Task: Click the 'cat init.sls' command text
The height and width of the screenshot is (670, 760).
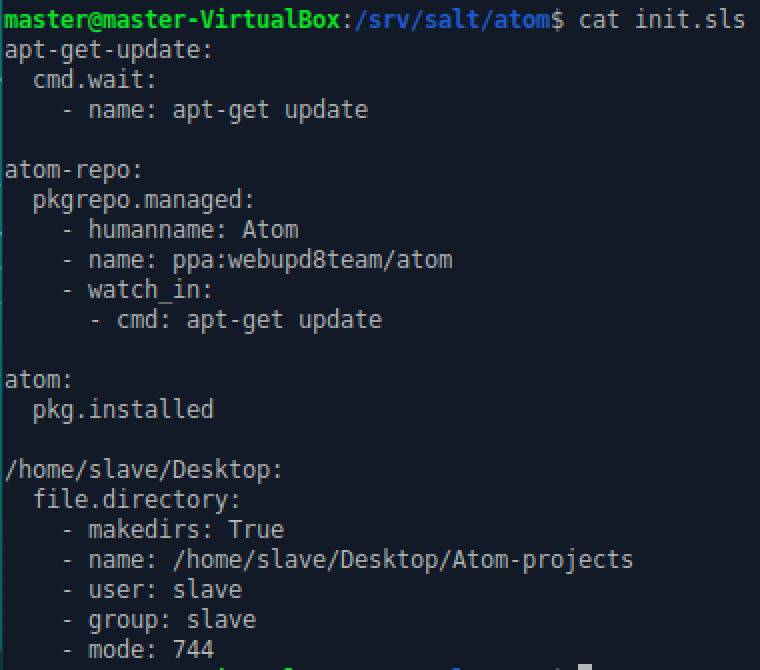Action: point(662,19)
